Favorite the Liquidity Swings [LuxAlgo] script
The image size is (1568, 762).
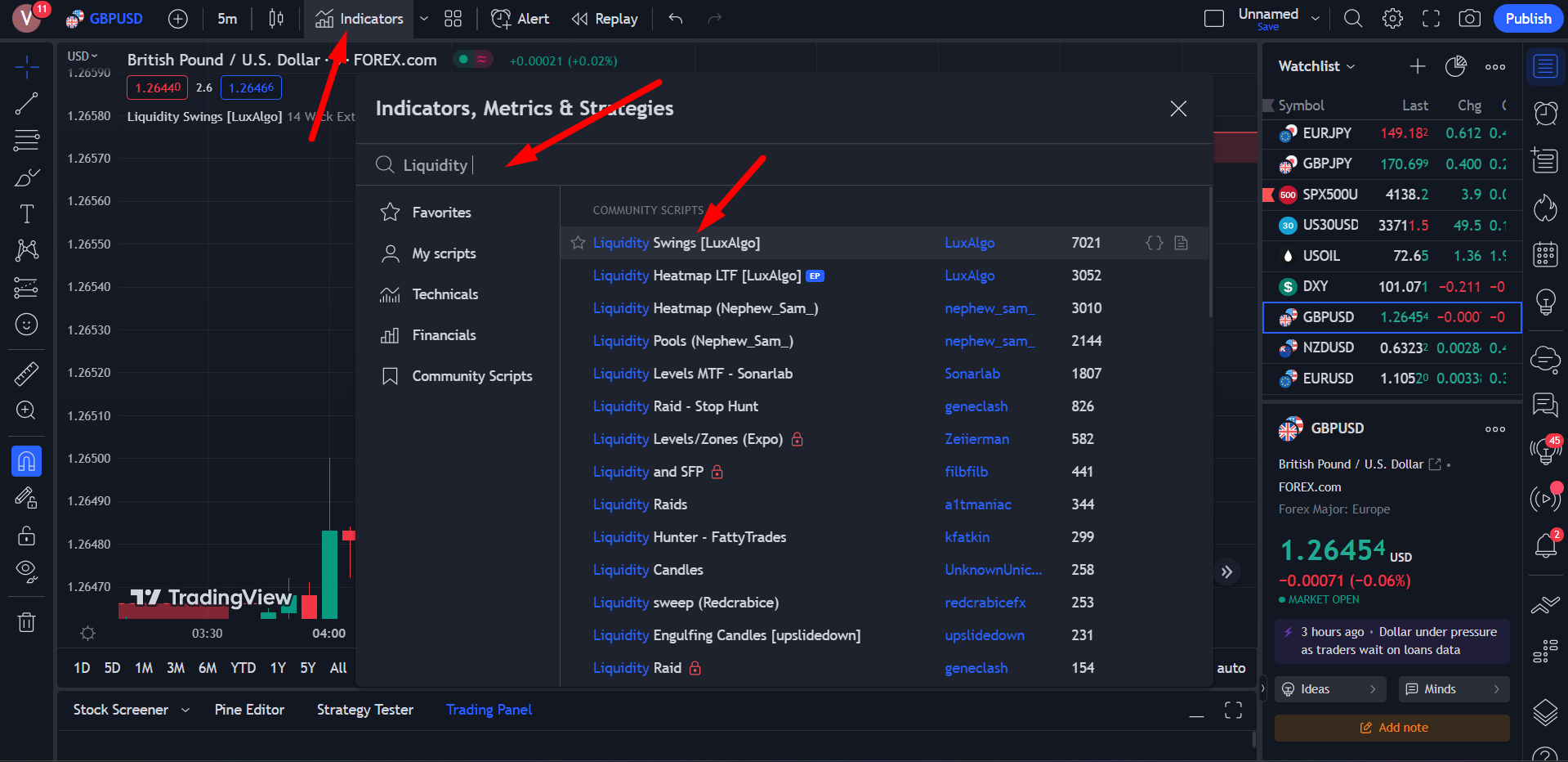pos(579,243)
